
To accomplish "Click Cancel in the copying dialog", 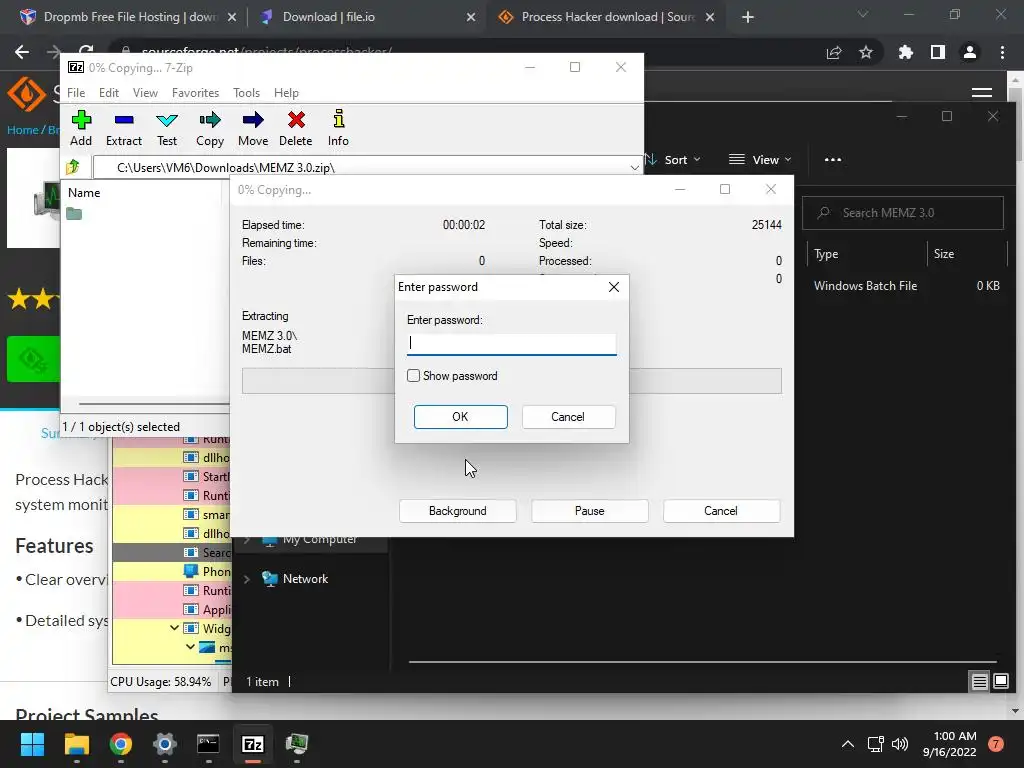I will tap(721, 511).
